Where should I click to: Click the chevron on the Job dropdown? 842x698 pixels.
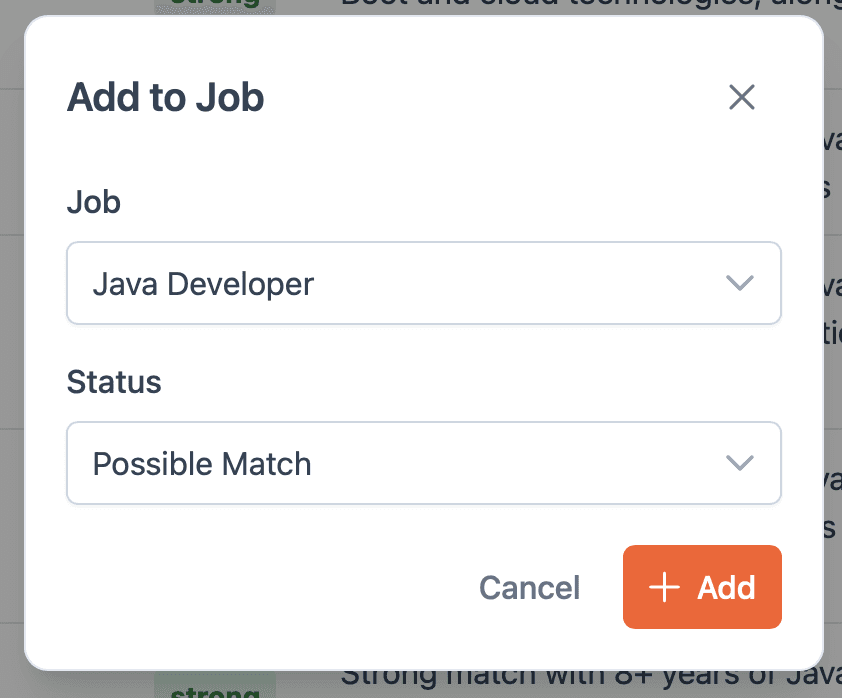(x=740, y=283)
